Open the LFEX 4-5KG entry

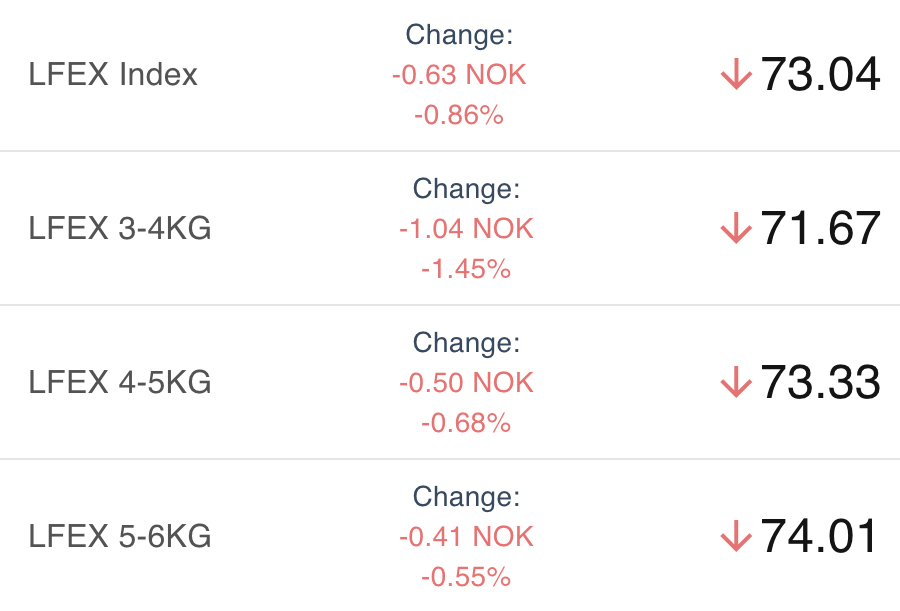point(120,383)
